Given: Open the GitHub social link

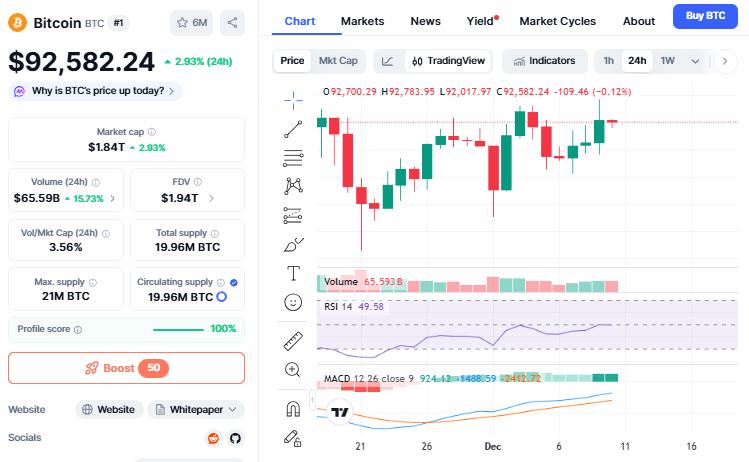Looking at the screenshot, I should 236,438.
